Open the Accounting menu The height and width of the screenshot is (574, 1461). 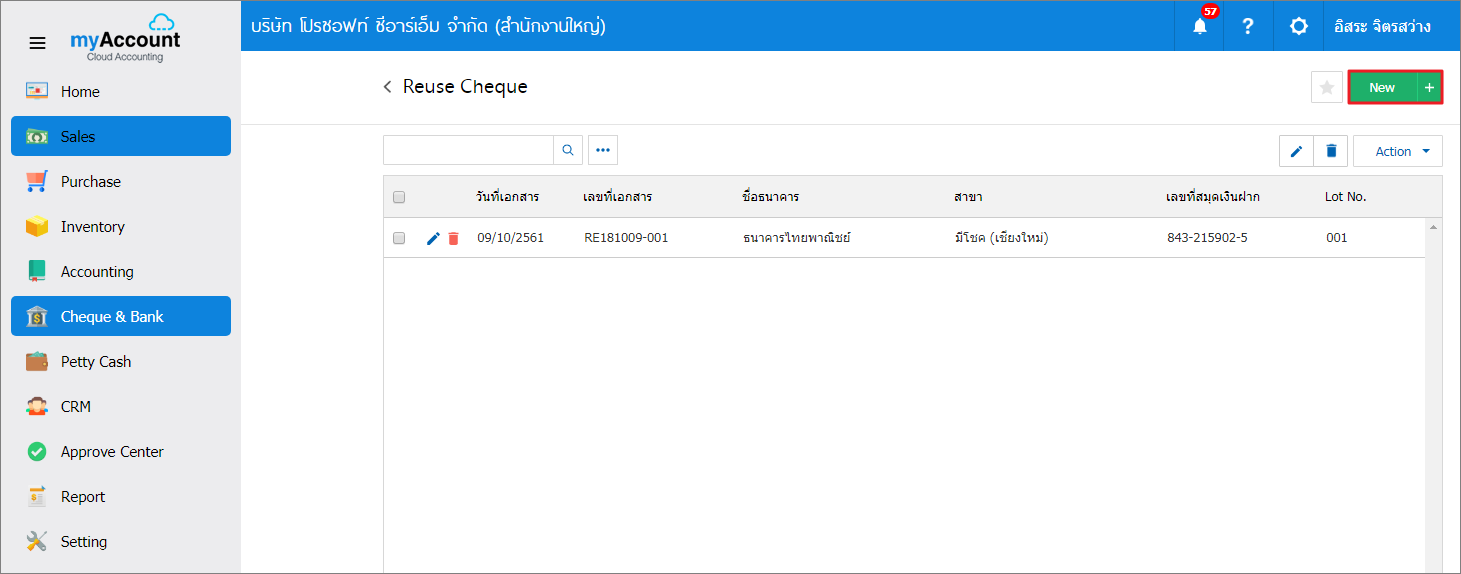click(x=121, y=271)
